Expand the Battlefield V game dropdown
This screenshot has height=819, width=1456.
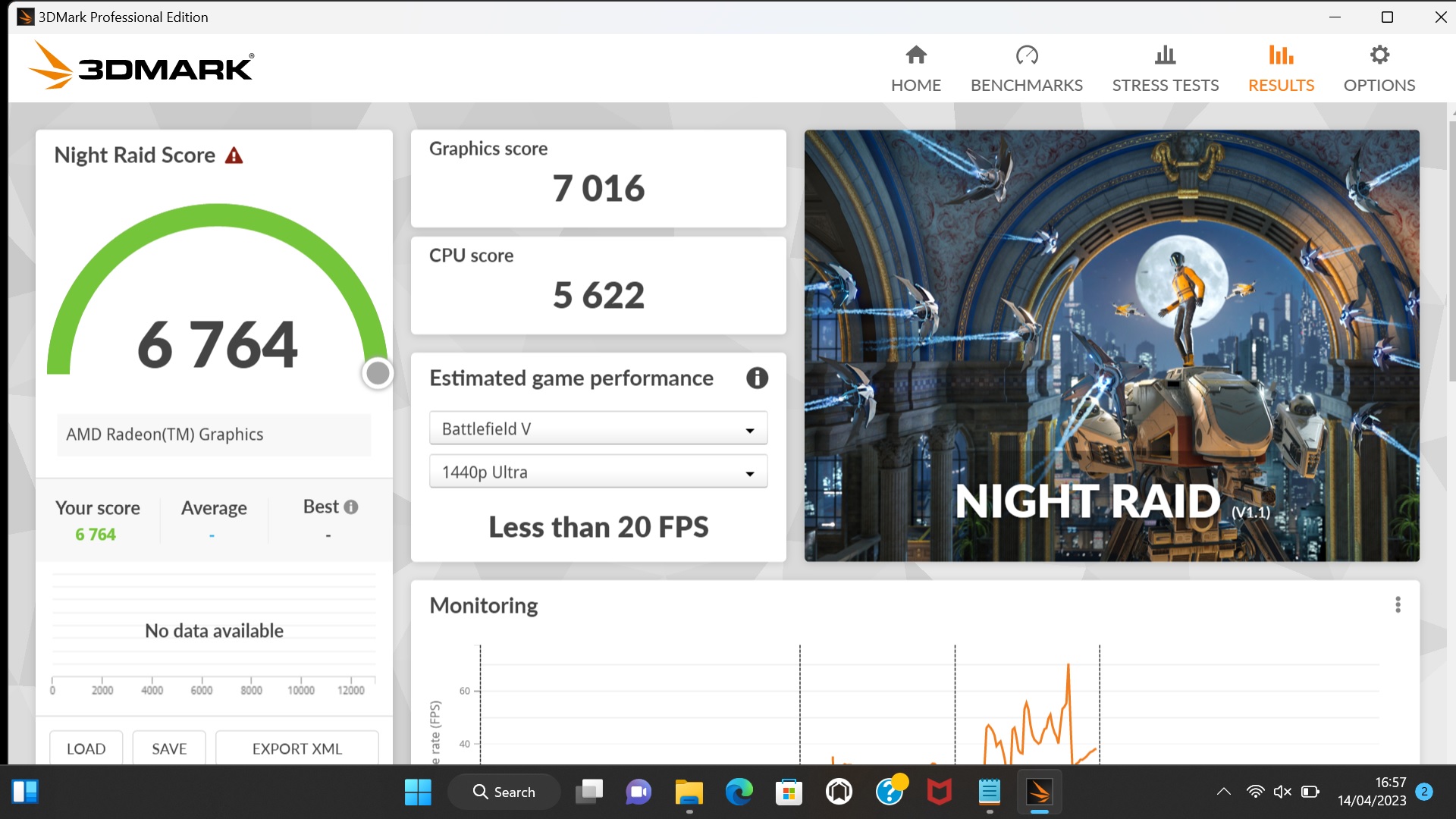click(598, 428)
